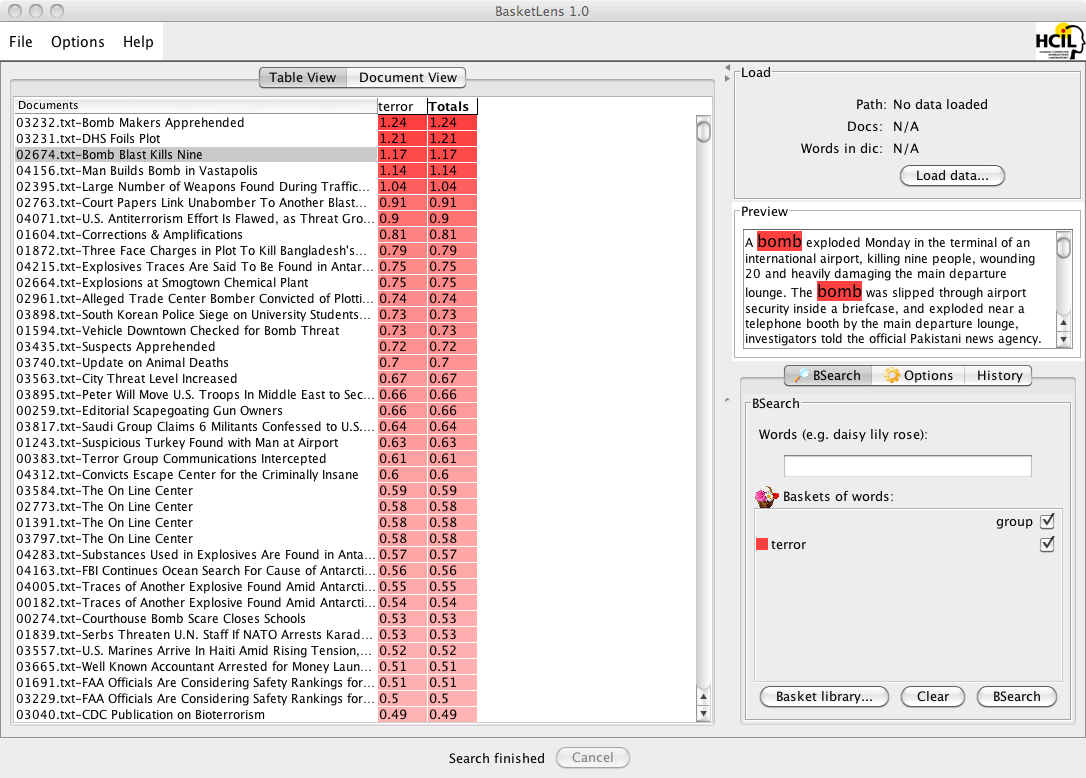Click the table scrollbar down arrow
Image resolution: width=1086 pixels, height=778 pixels.
704,714
